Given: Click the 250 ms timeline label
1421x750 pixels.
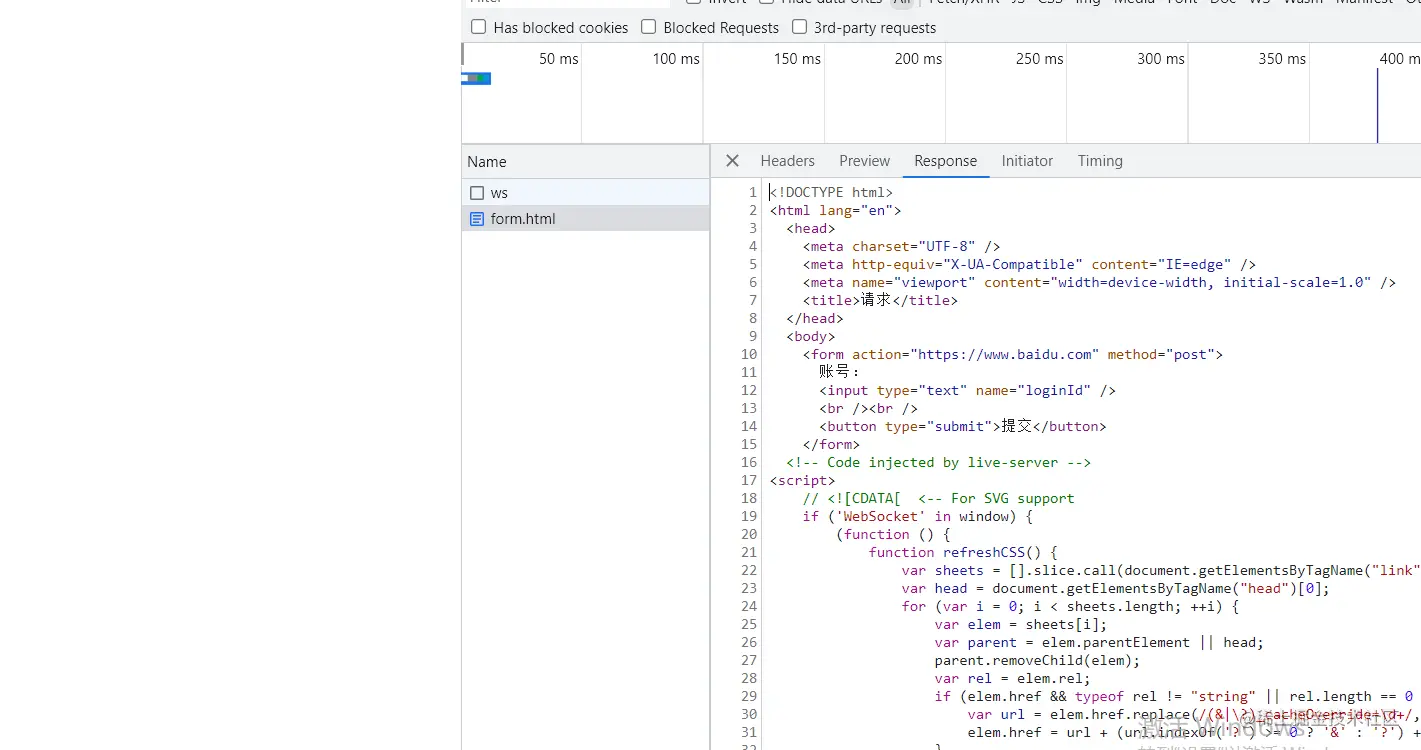Looking at the screenshot, I should pyautogui.click(x=1040, y=59).
